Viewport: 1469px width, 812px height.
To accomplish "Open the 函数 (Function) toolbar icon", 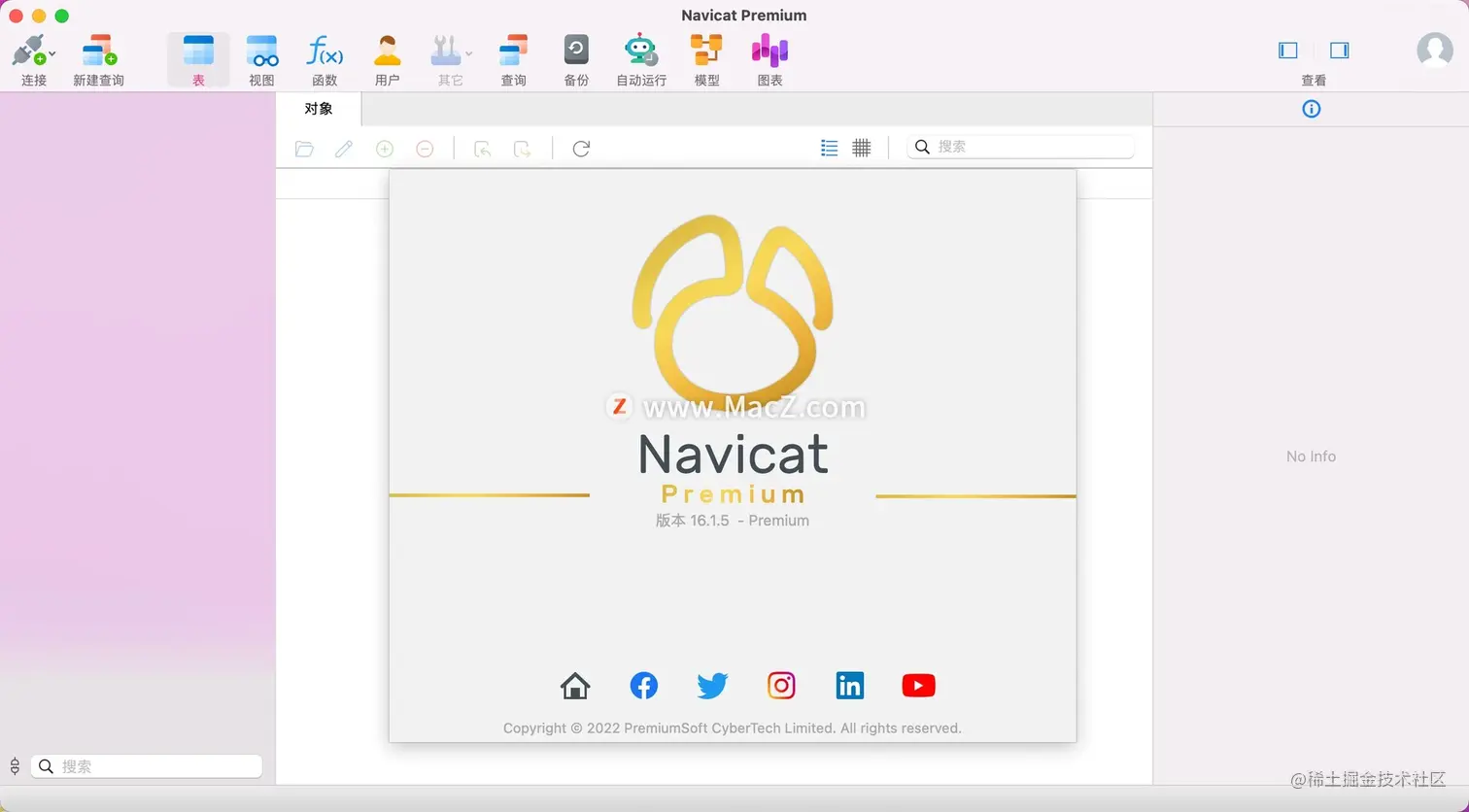I will [325, 51].
